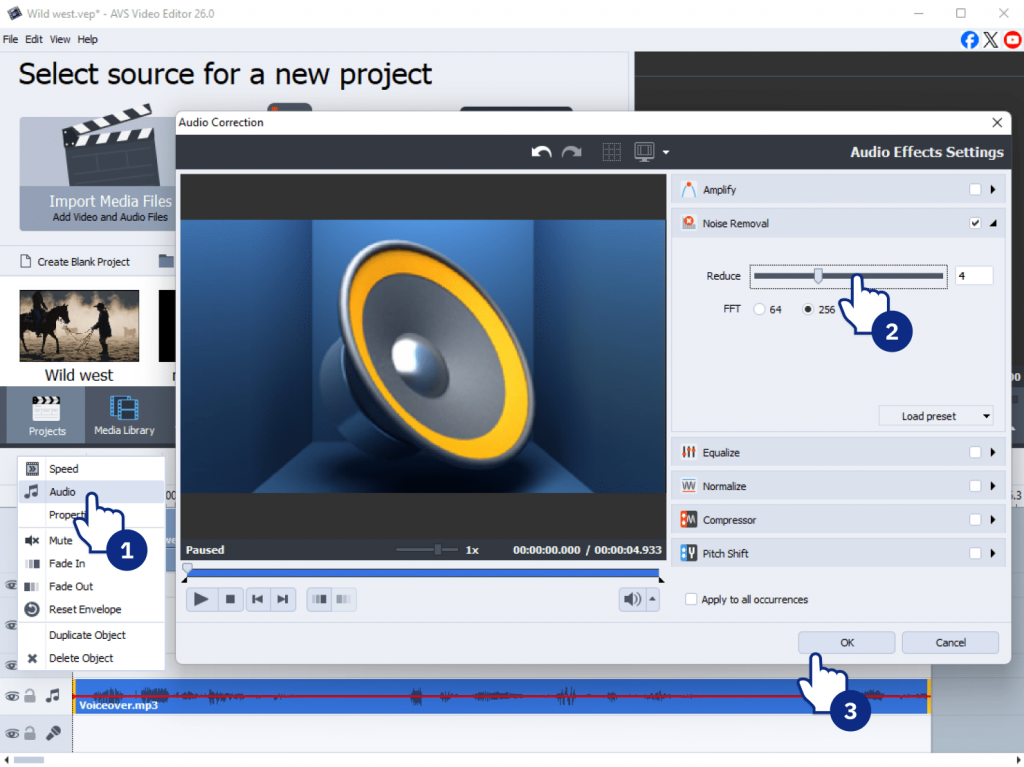Viewport: 1024px width, 767px height.
Task: Open the Media Library panel
Action: [x=124, y=415]
